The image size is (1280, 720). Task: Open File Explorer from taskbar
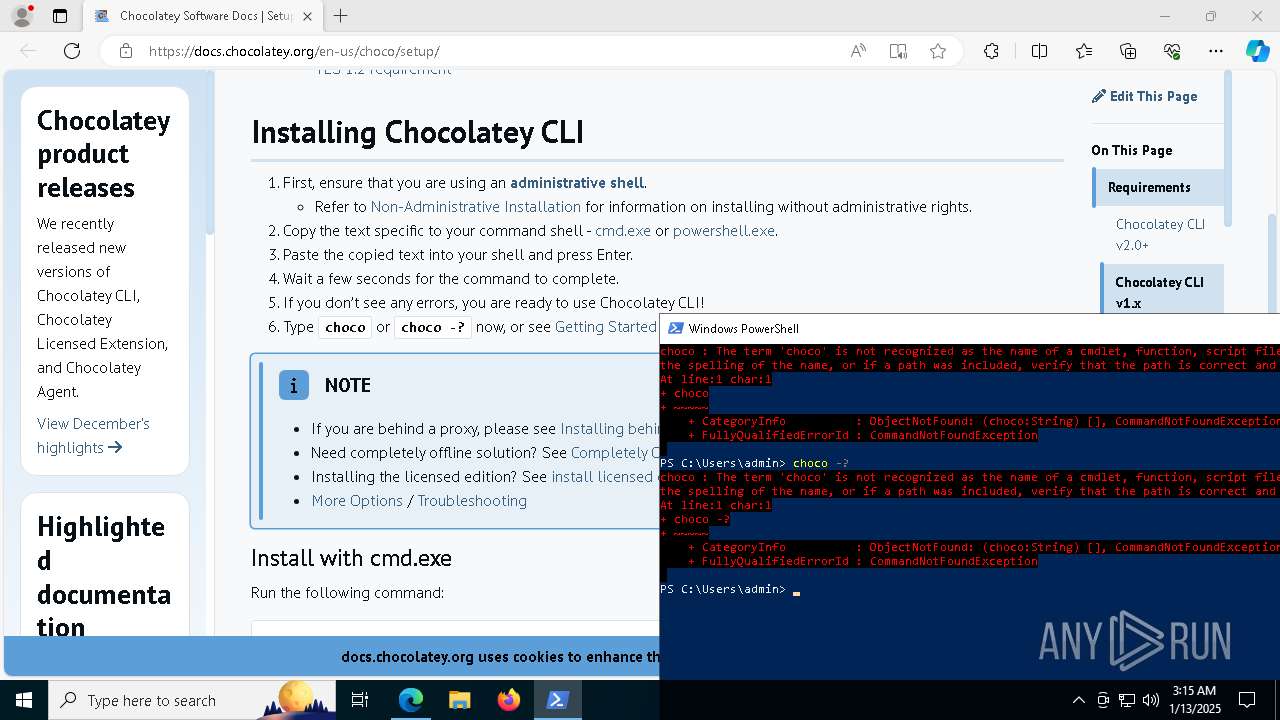coord(459,700)
